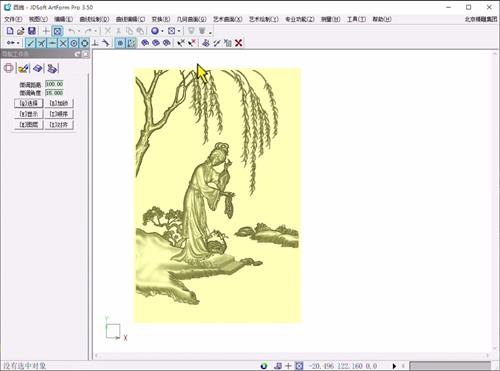Open the 文件(F) menu
This screenshot has width=500, height=371.
pos(13,19)
